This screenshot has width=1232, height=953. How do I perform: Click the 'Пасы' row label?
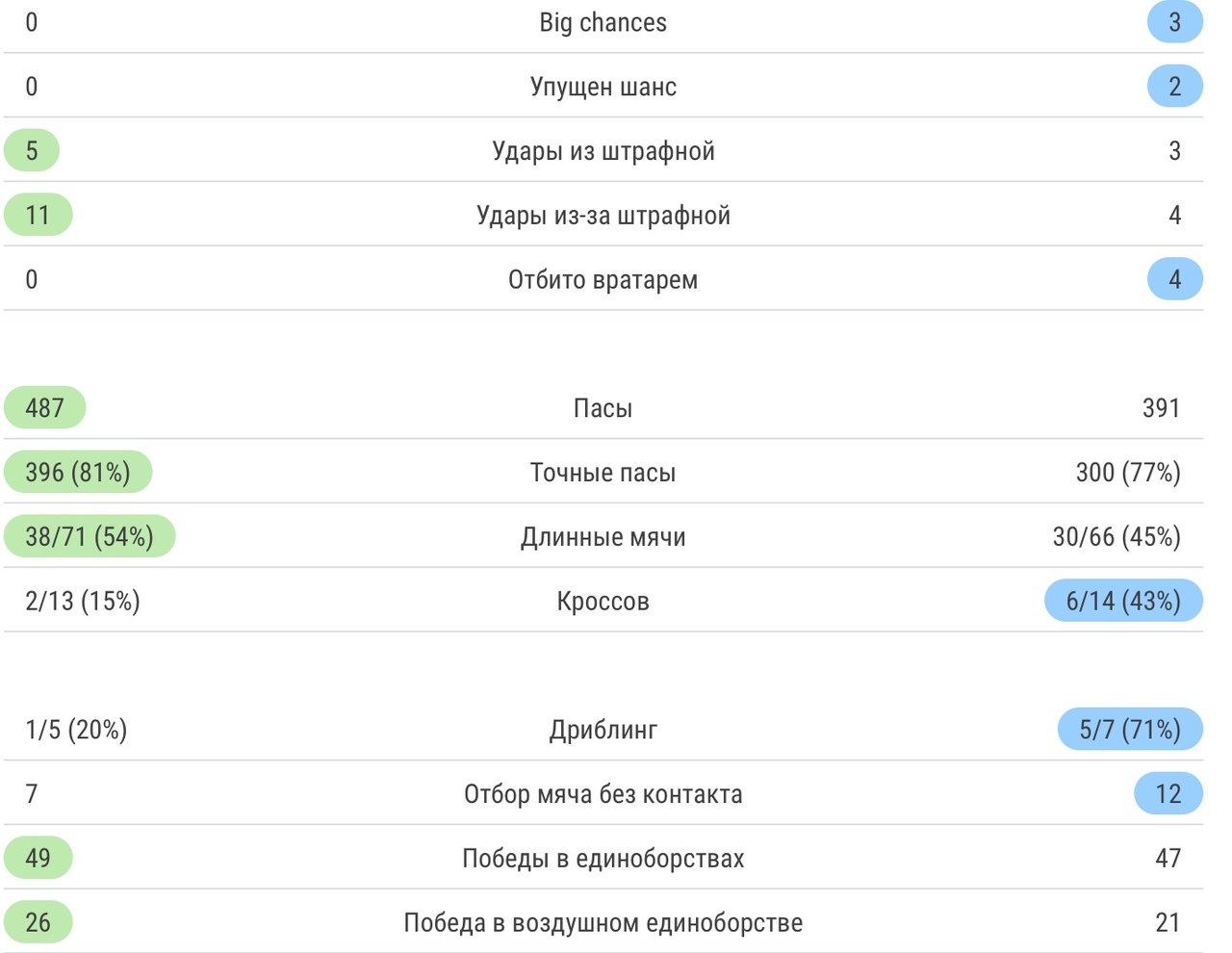click(x=603, y=408)
